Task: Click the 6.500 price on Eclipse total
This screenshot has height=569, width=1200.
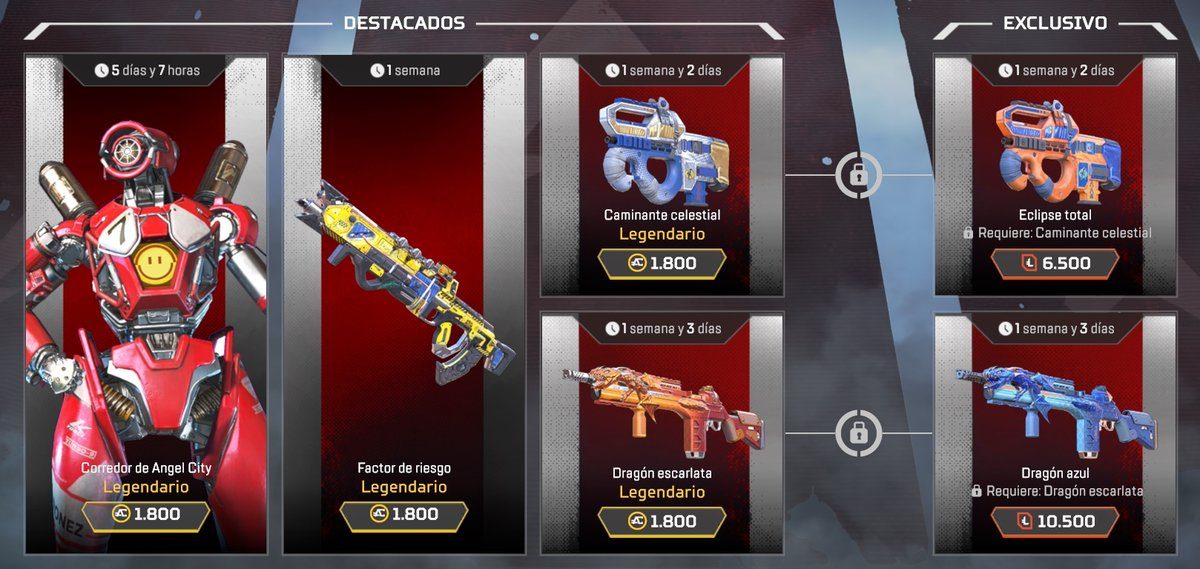Action: point(1057,264)
